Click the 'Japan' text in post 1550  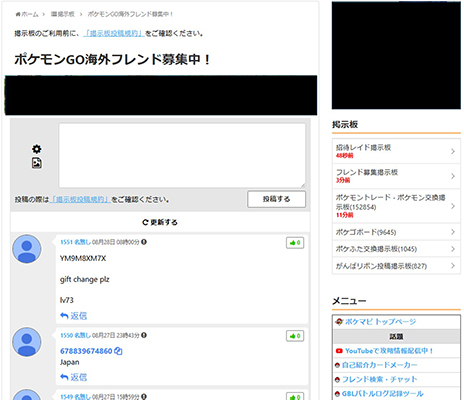tap(70, 362)
